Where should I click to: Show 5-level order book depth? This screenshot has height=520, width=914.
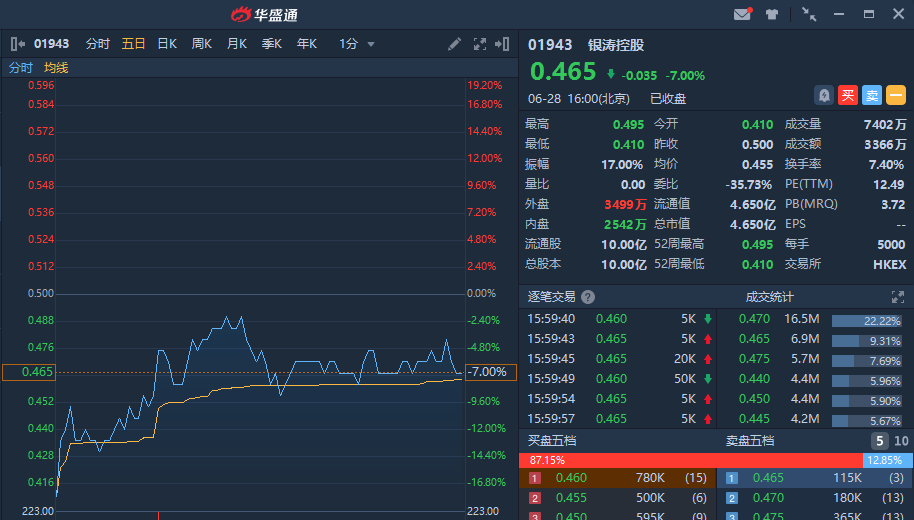point(880,441)
